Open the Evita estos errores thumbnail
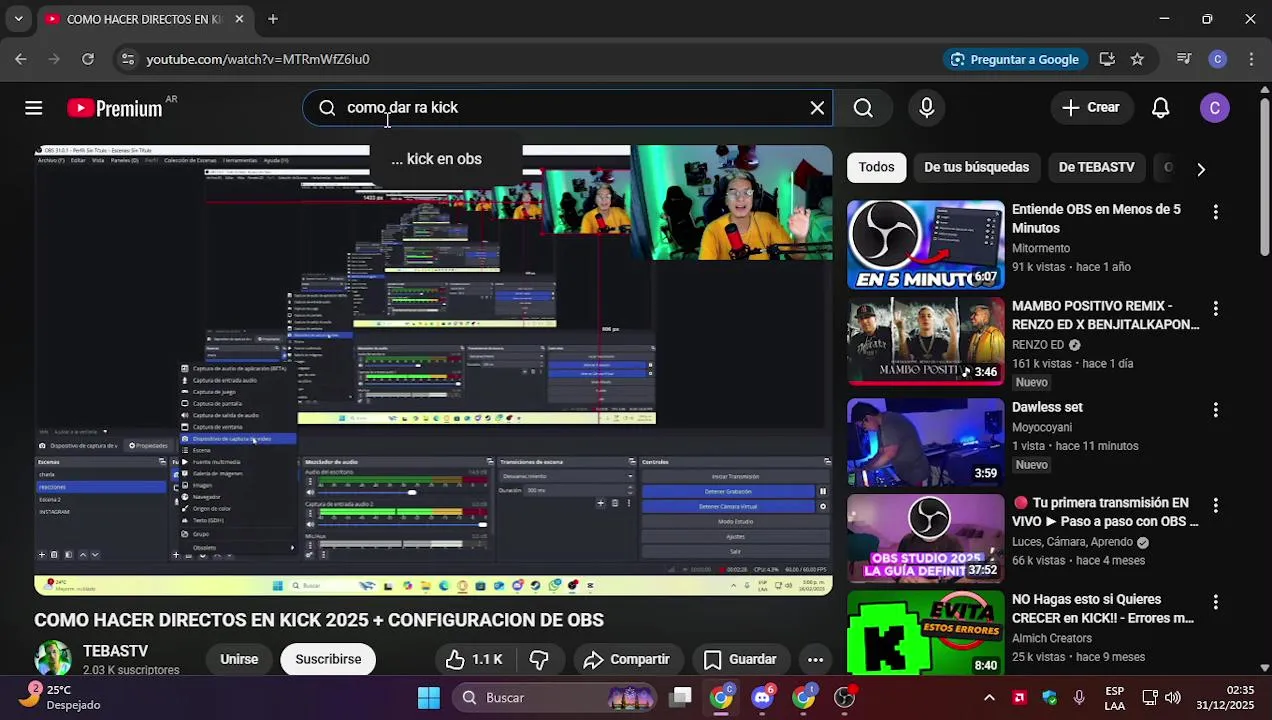 click(926, 634)
